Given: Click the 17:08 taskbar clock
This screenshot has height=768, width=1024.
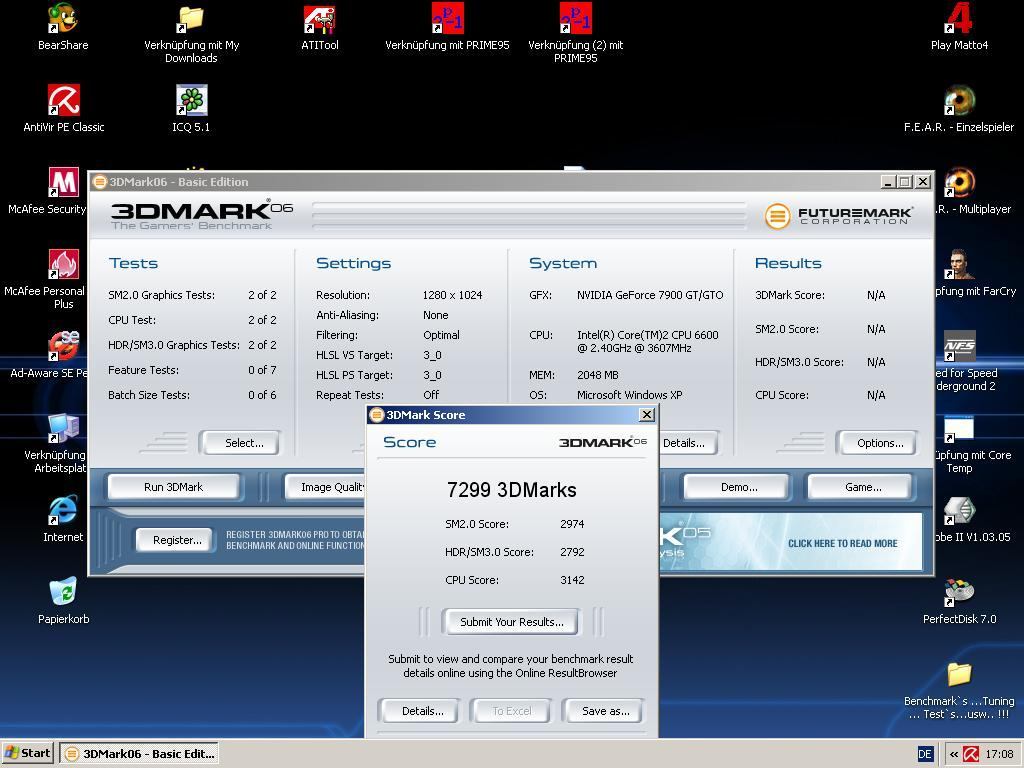Looking at the screenshot, I should [x=999, y=754].
